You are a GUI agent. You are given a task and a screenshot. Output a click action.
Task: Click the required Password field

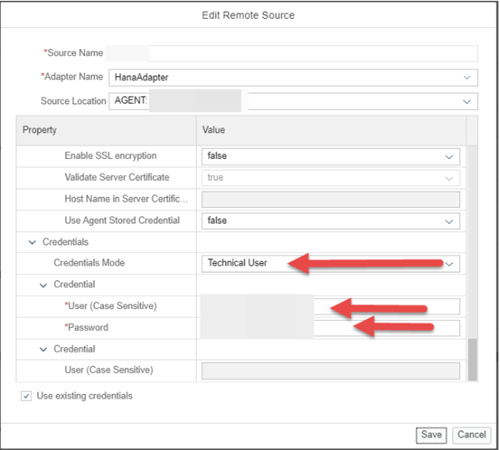(331, 328)
